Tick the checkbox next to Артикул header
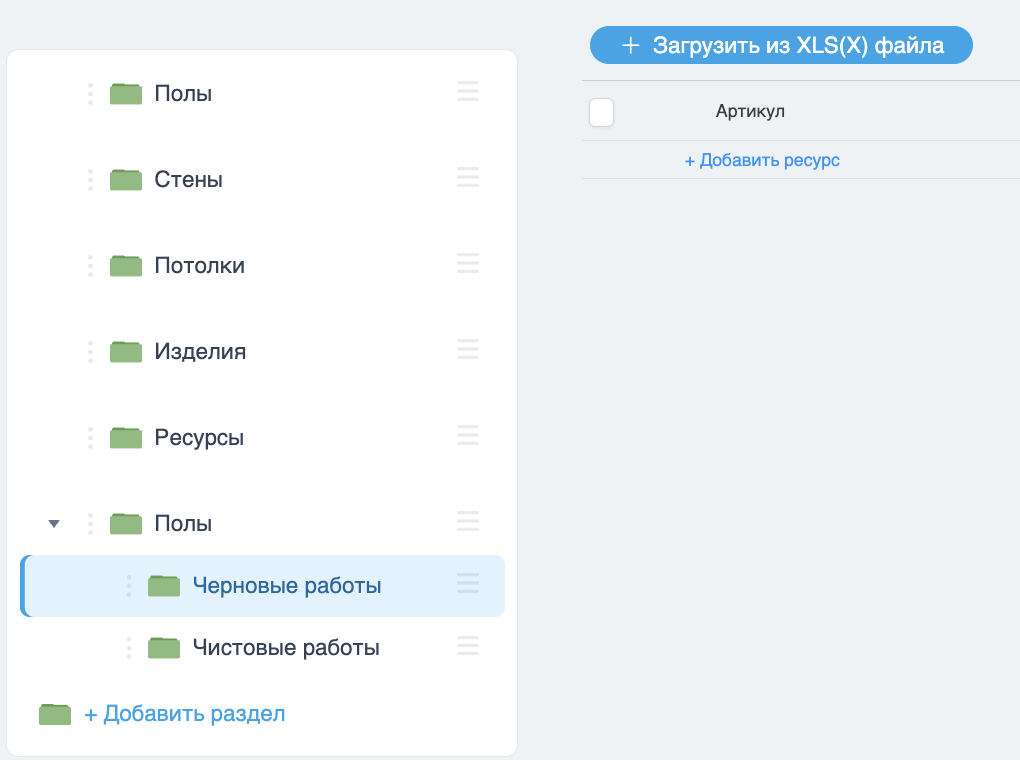This screenshot has width=1020, height=760. [601, 112]
